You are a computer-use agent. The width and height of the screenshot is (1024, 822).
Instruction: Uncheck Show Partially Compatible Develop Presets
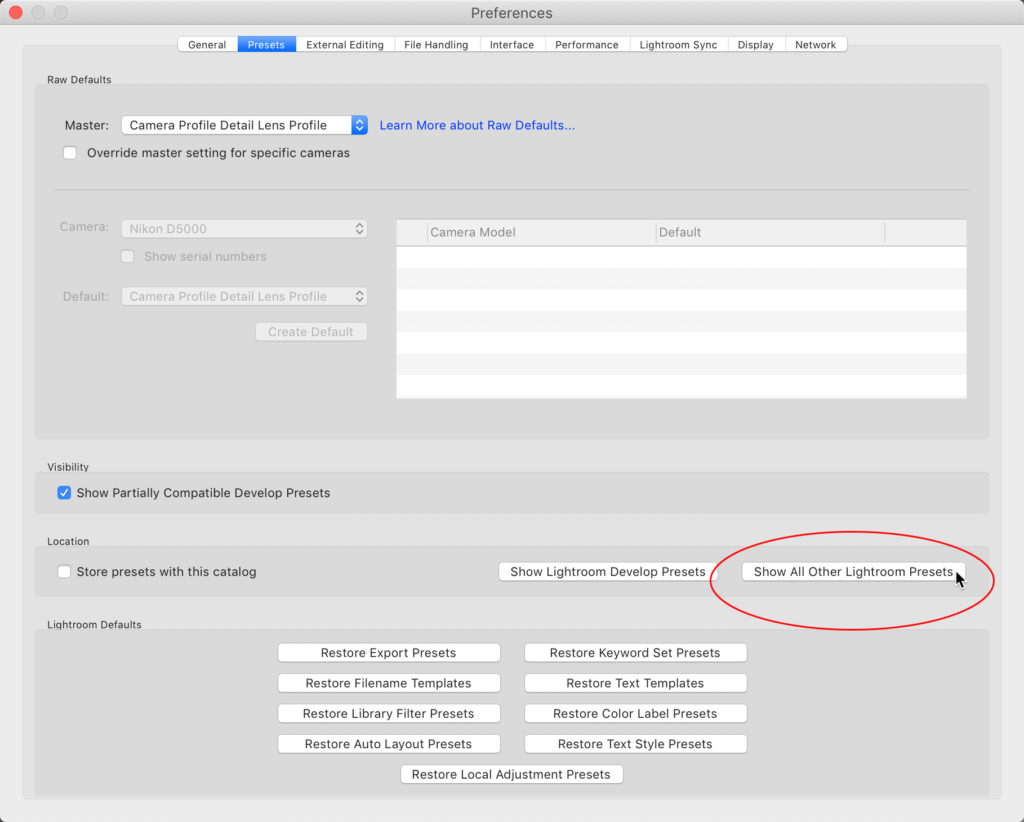pyautogui.click(x=65, y=493)
